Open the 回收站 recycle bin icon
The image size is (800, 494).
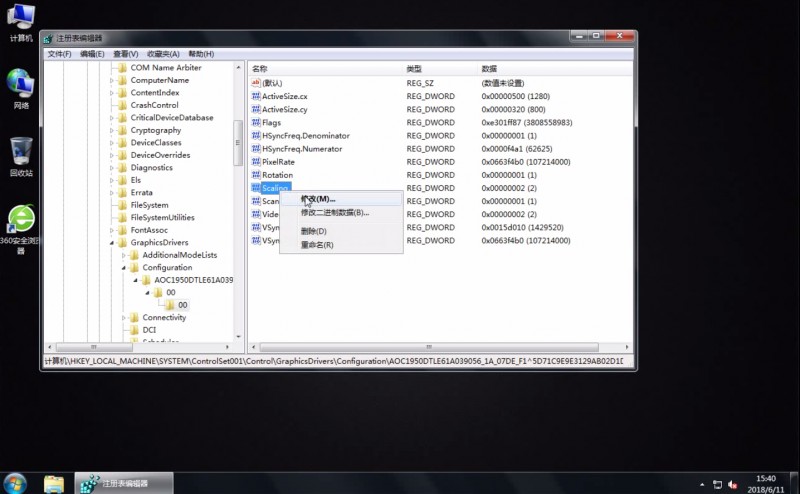21,157
